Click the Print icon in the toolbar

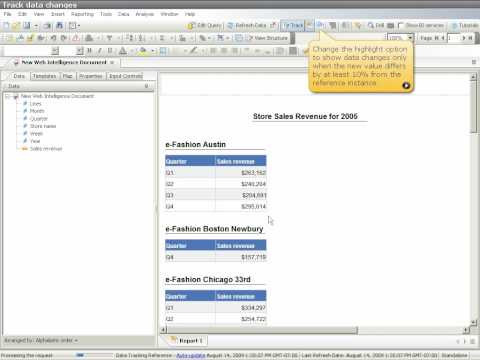click(x=59, y=25)
